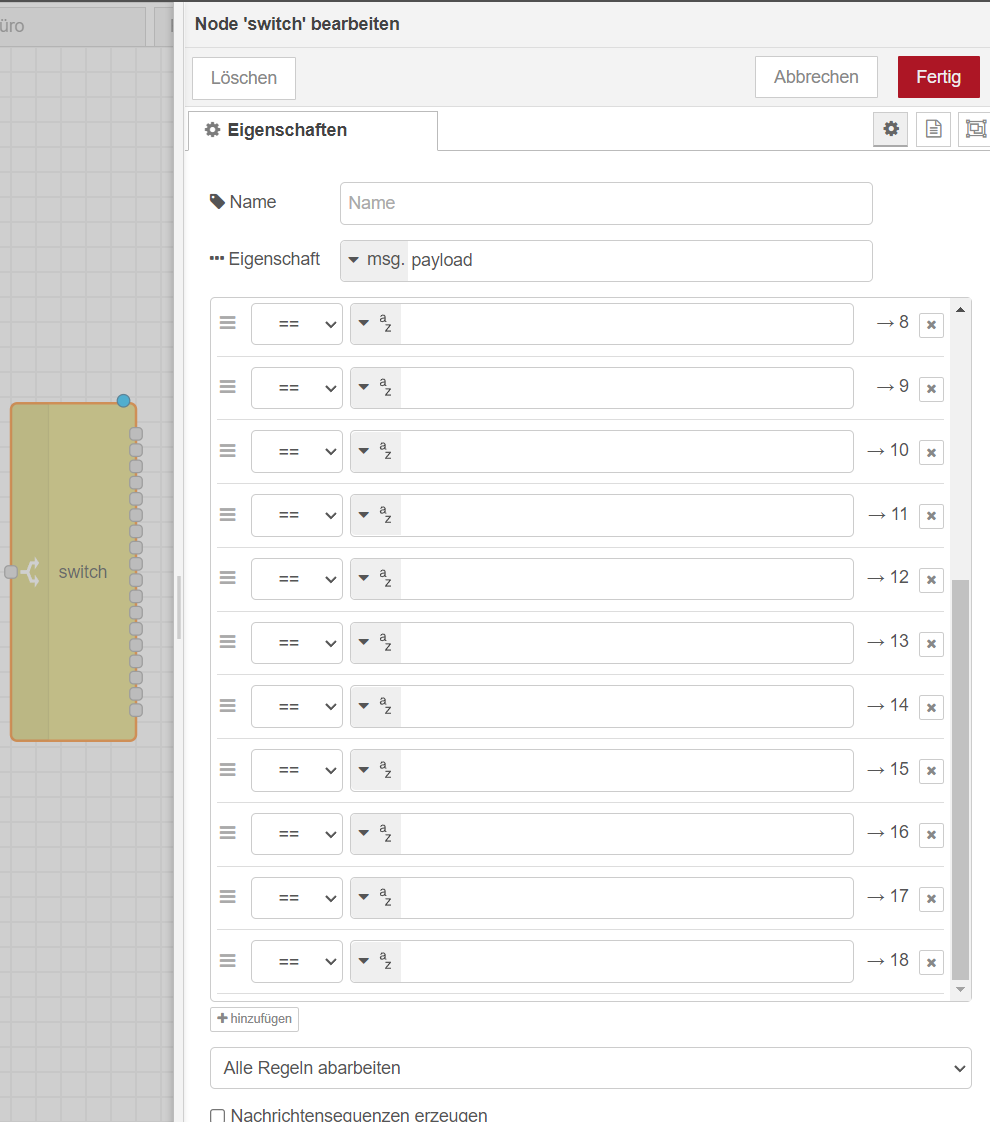Delete rule for output 15

[x=931, y=771]
